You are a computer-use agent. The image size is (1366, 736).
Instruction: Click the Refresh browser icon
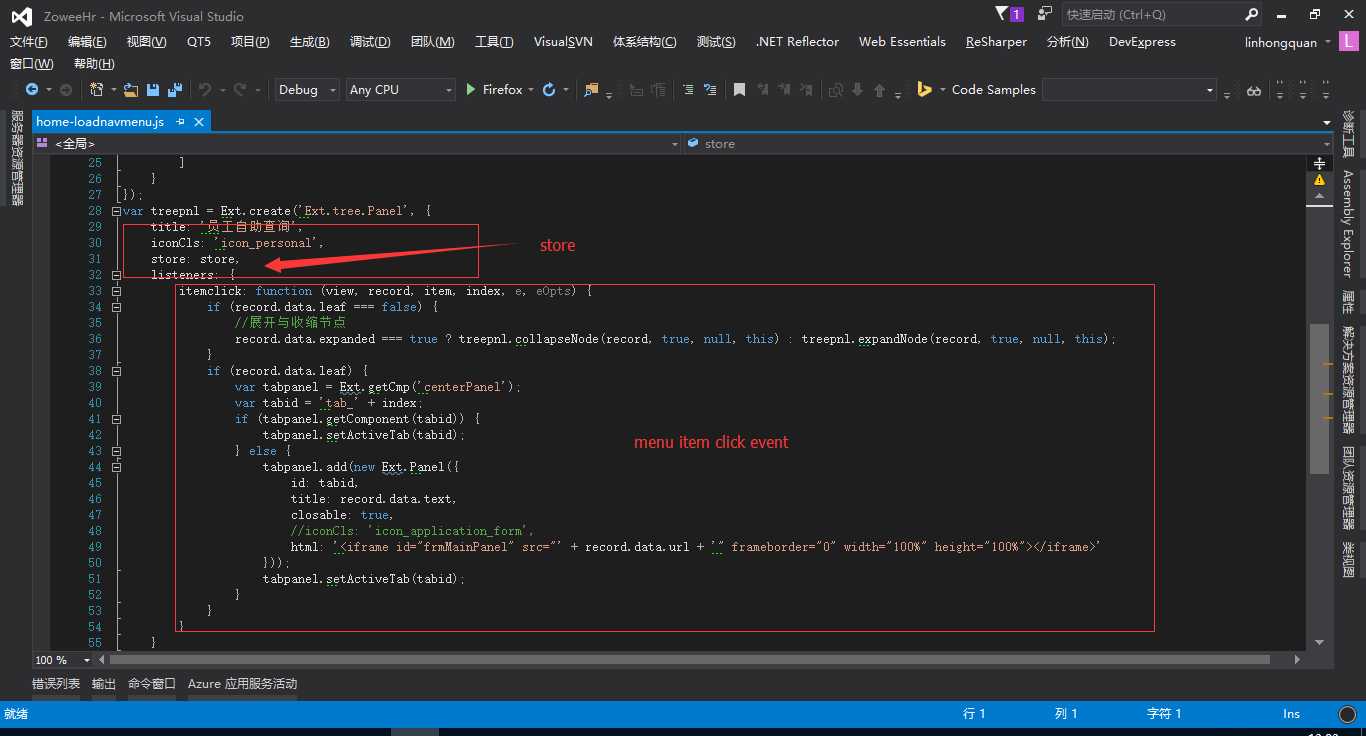point(549,90)
